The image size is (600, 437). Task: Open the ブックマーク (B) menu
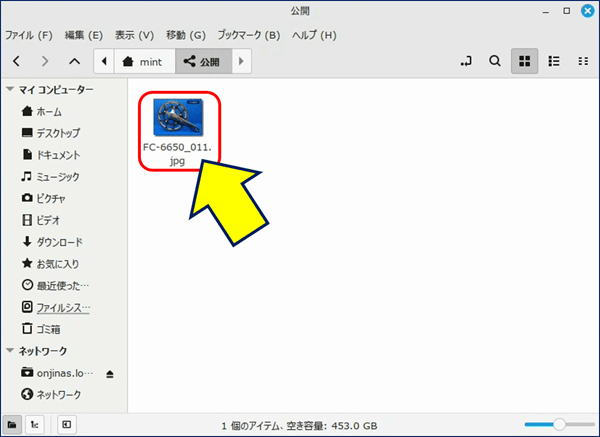(249, 35)
